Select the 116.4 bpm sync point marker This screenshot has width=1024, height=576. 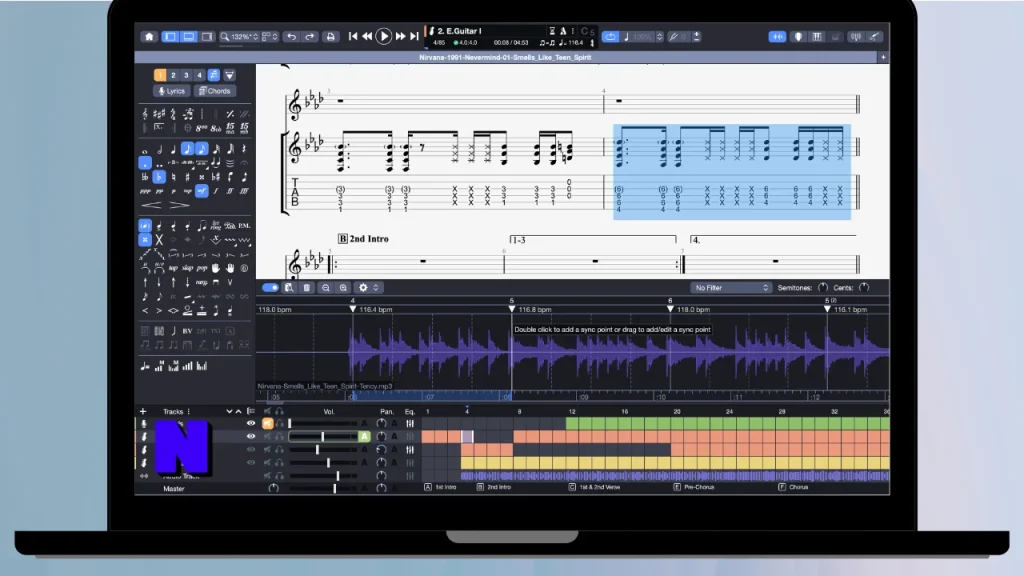click(x=353, y=309)
